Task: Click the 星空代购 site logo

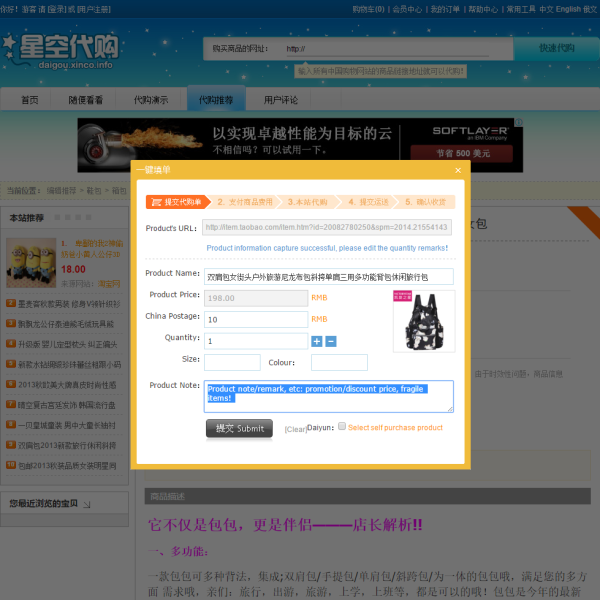Action: [x=62, y=48]
